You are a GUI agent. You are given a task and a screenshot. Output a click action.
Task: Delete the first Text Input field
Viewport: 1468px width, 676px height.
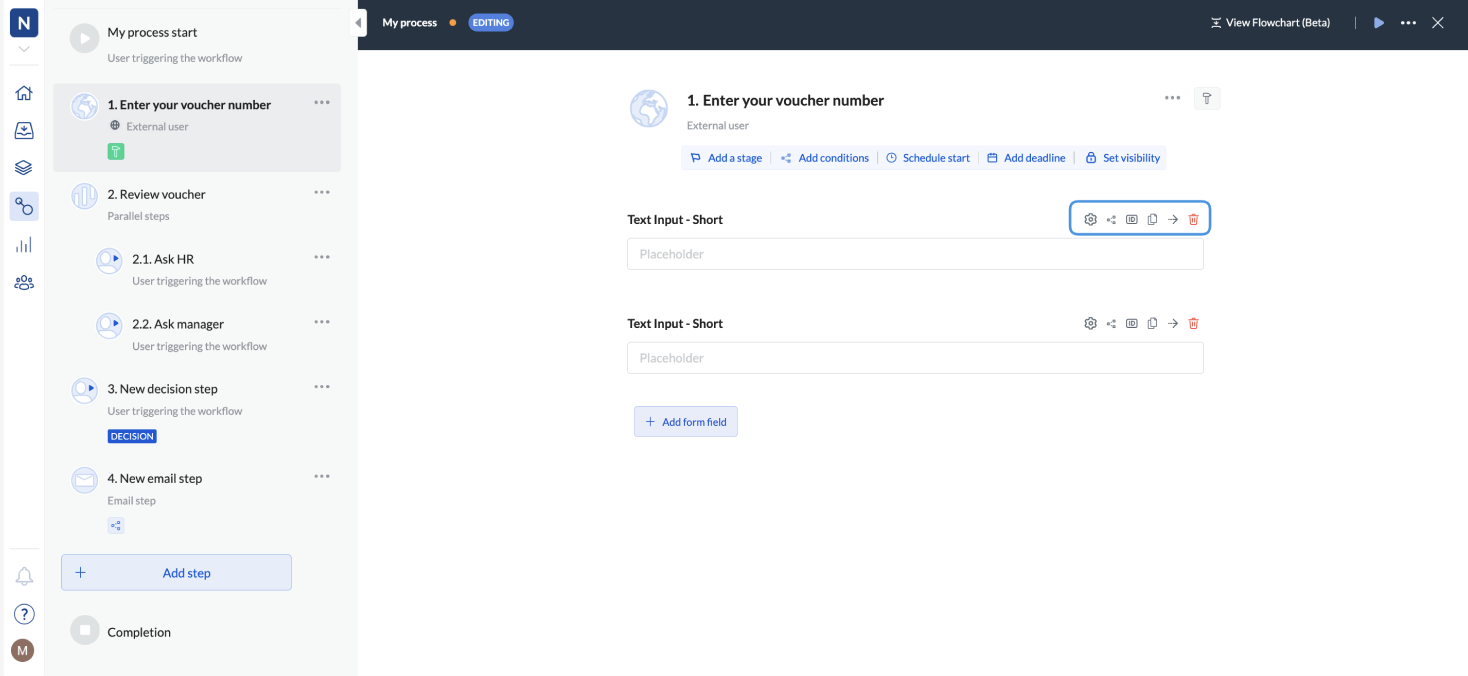tap(1193, 219)
